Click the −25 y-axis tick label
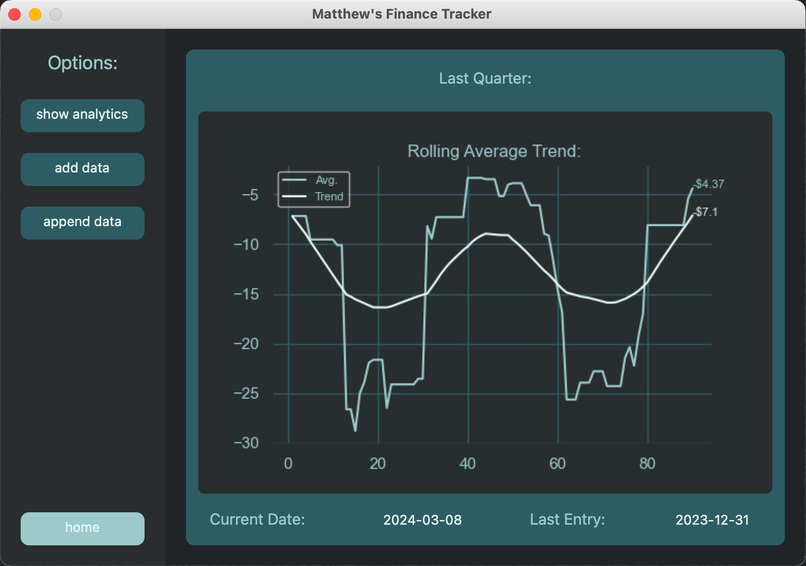 (x=247, y=394)
